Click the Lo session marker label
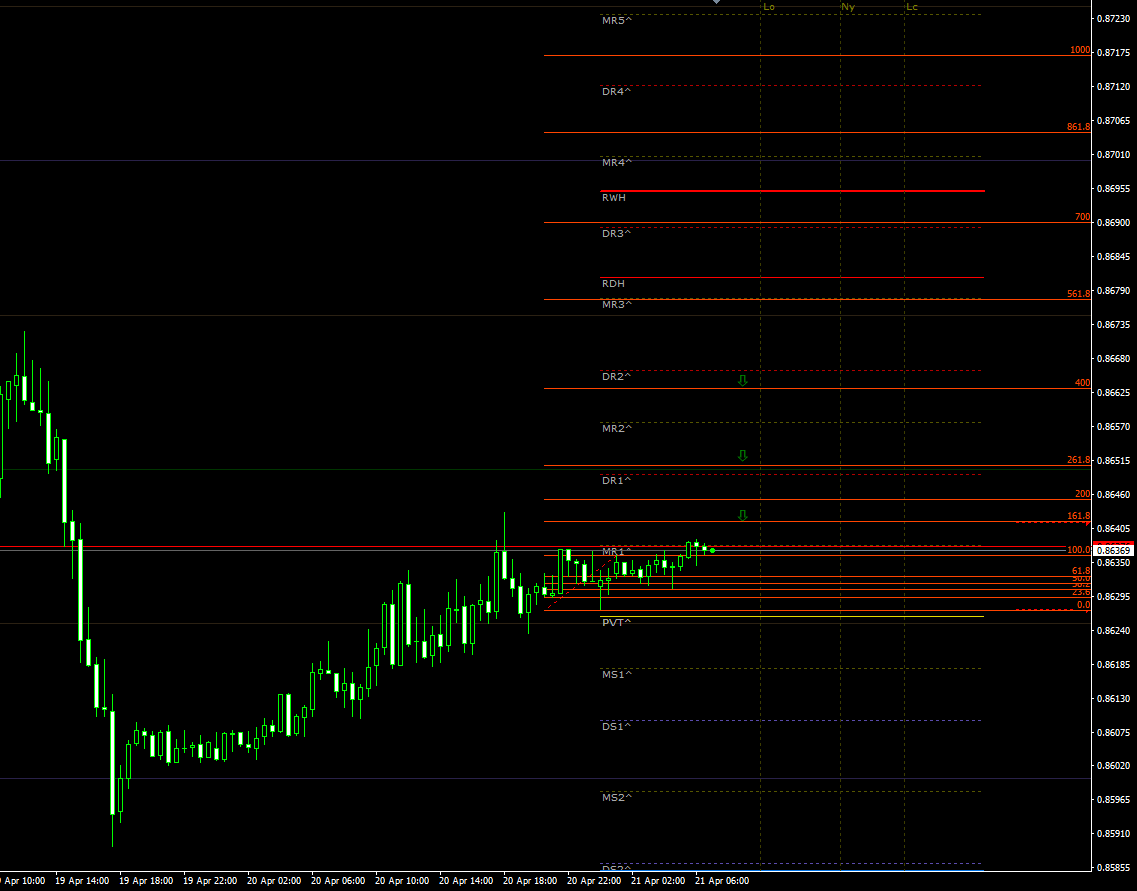 point(768,7)
